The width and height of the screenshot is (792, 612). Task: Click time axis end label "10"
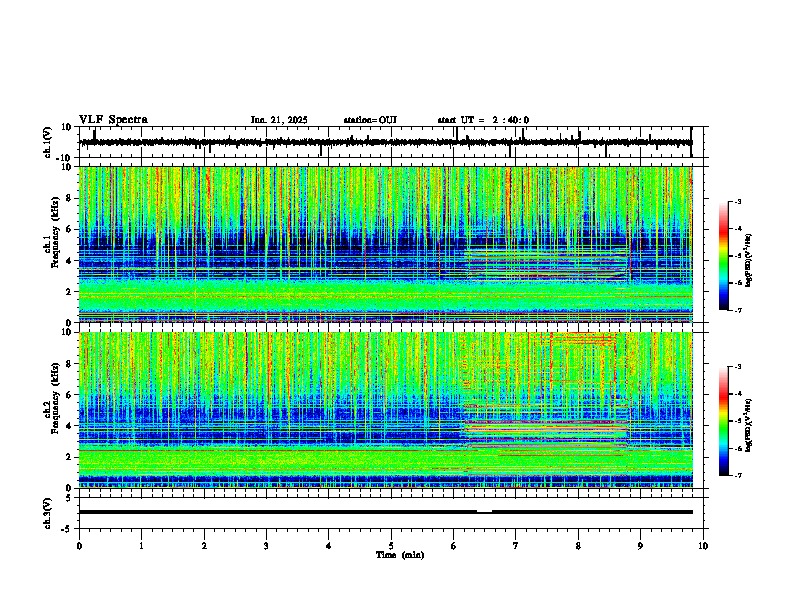pyautogui.click(x=703, y=546)
